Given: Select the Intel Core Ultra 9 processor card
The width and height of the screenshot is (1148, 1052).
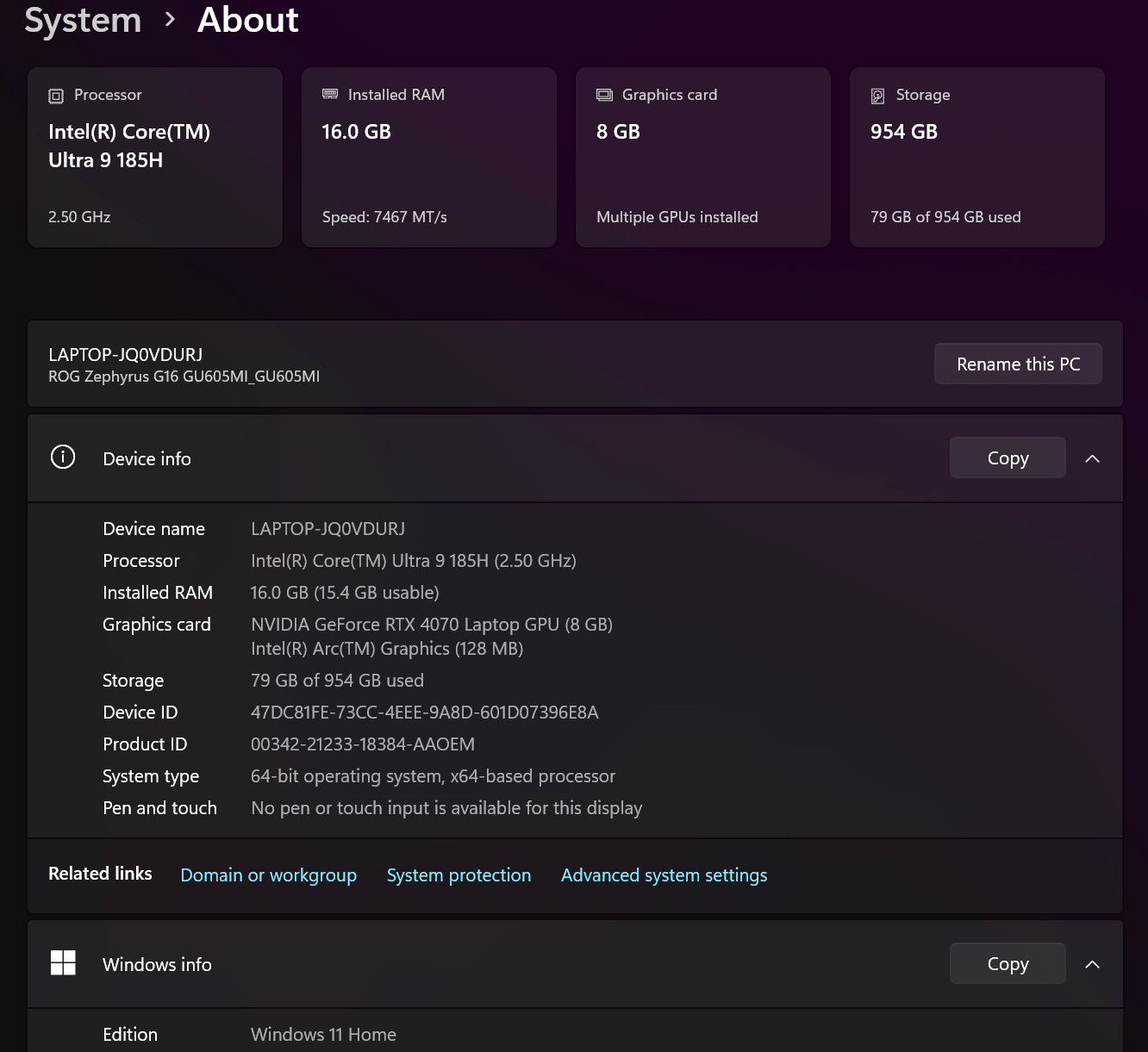Looking at the screenshot, I should pyautogui.click(x=155, y=158).
